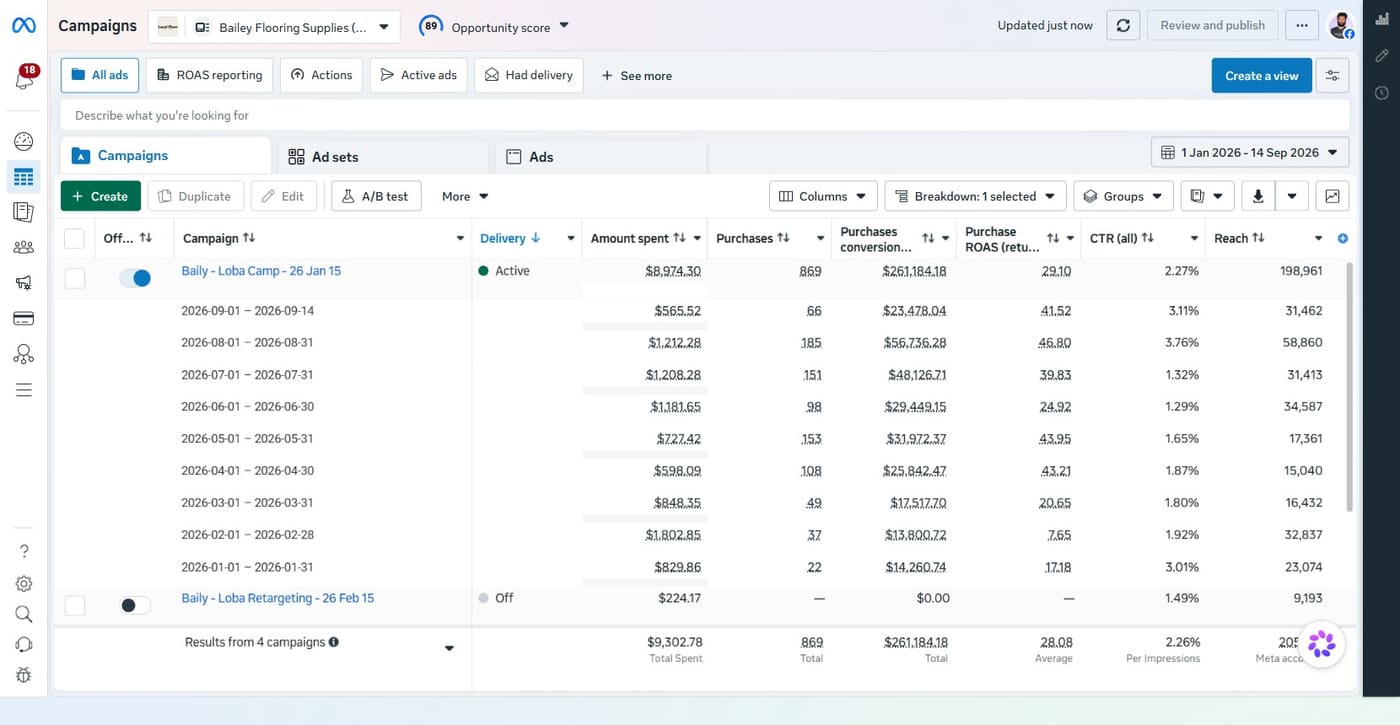1400x725 pixels.
Task: Select the Campaigns table icon in sidebar
Action: coord(24,177)
